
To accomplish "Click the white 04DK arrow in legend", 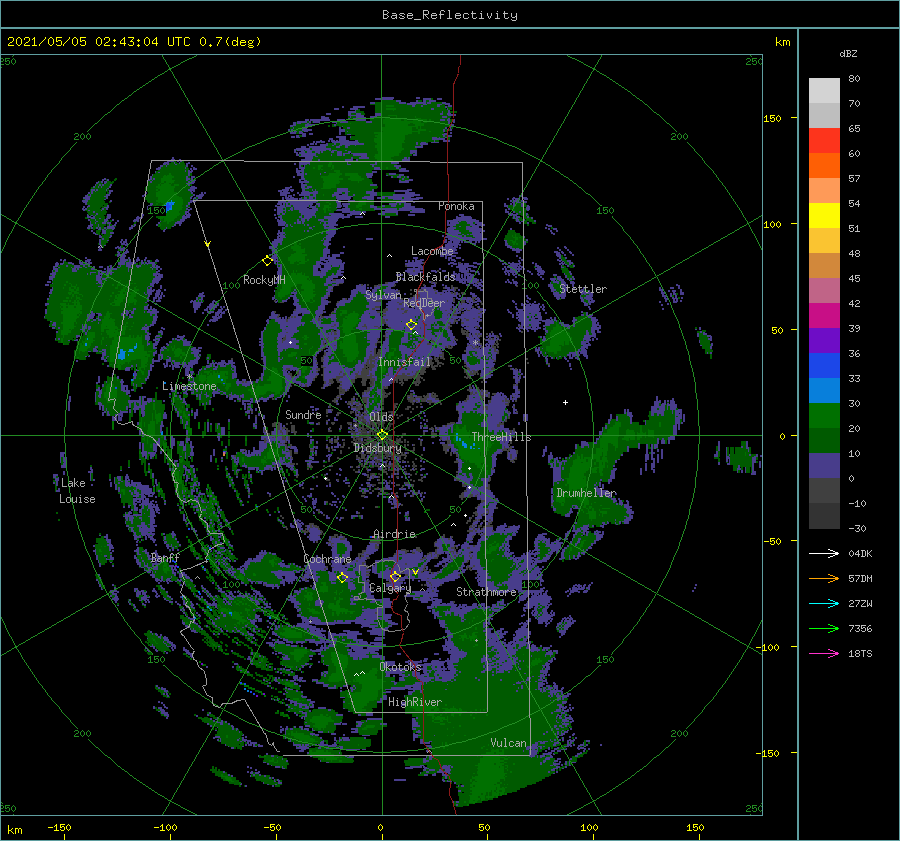I will coord(824,553).
